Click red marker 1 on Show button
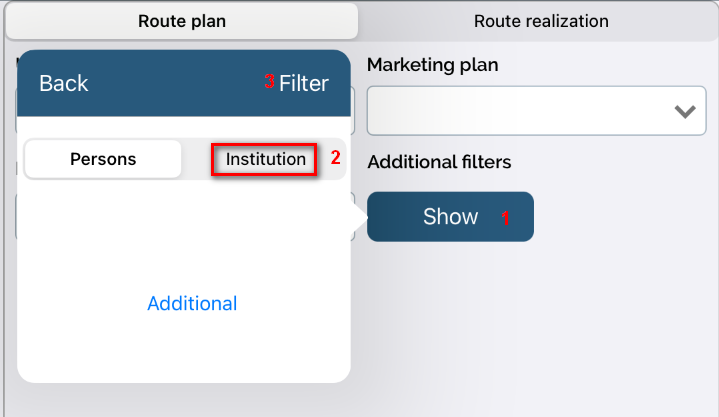Screen dimensions: 719x417 pyautogui.click(x=505, y=219)
